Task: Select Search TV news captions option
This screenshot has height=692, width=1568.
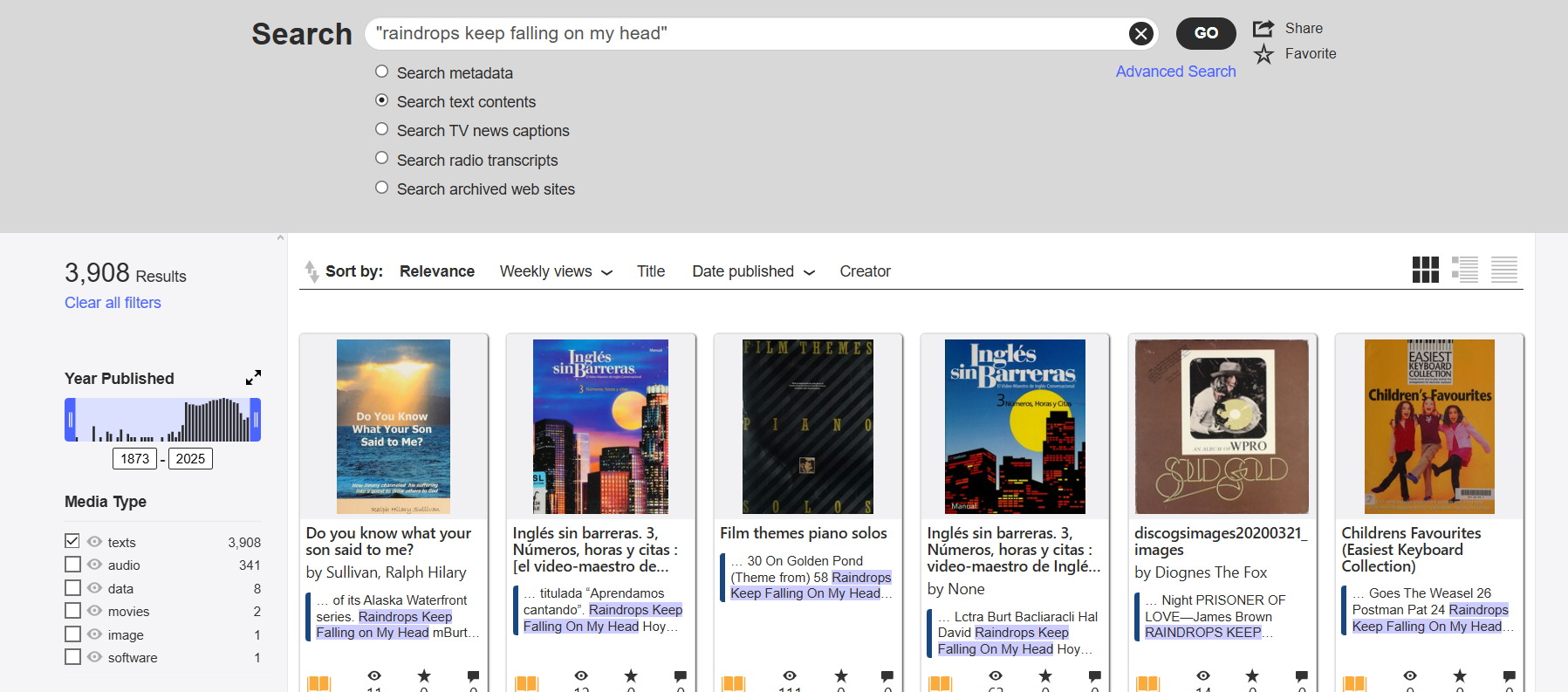Action: click(x=381, y=129)
